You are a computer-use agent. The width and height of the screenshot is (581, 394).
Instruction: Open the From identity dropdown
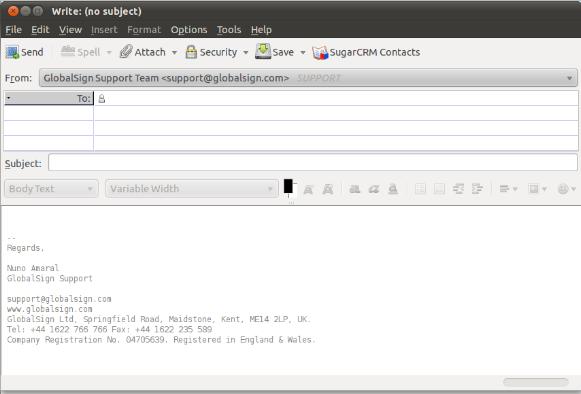click(x=308, y=78)
